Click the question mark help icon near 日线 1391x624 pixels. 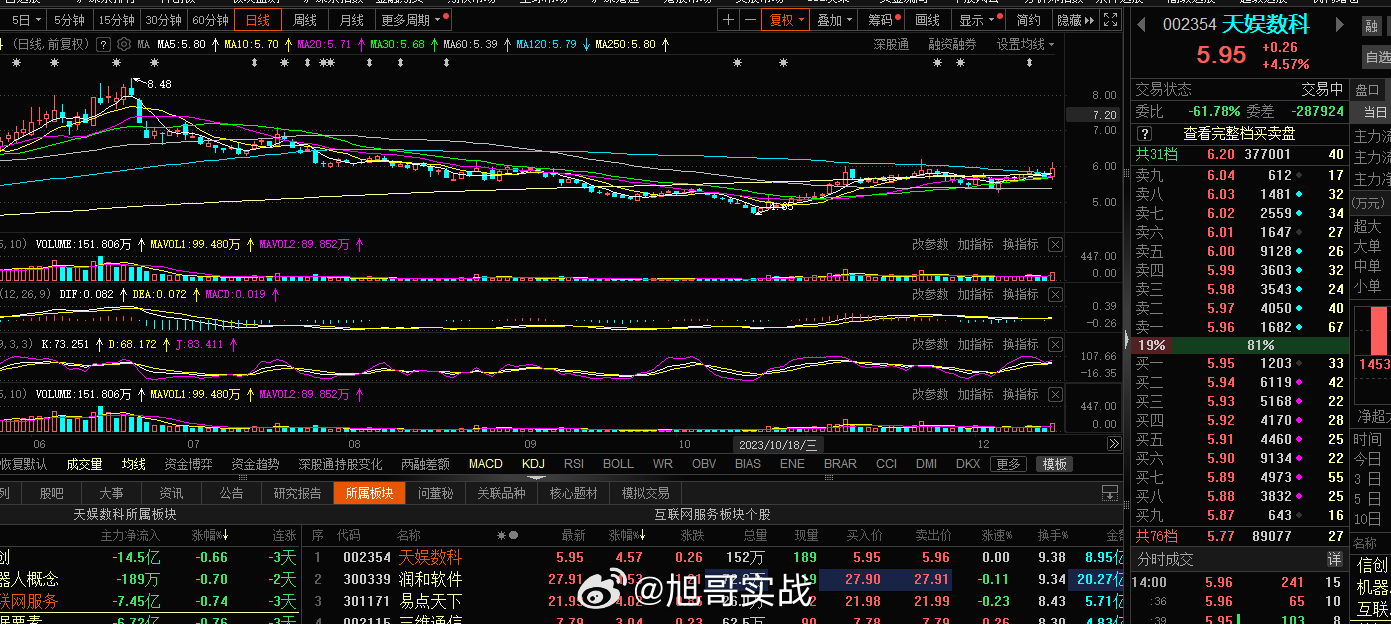pyautogui.click(x=103, y=43)
